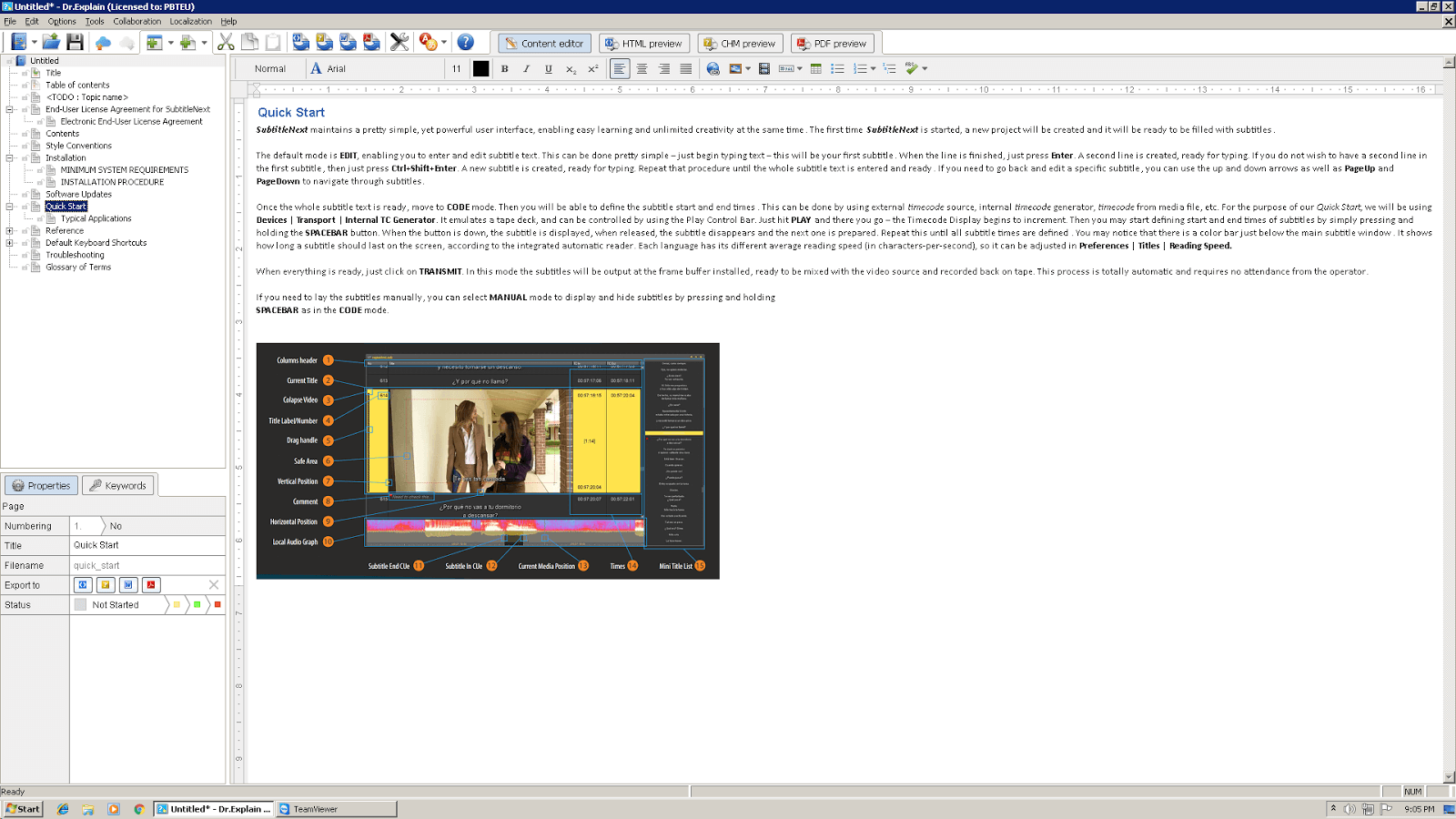The image size is (1456, 819).
Task: Toggle Word export for this page
Action: (128, 585)
